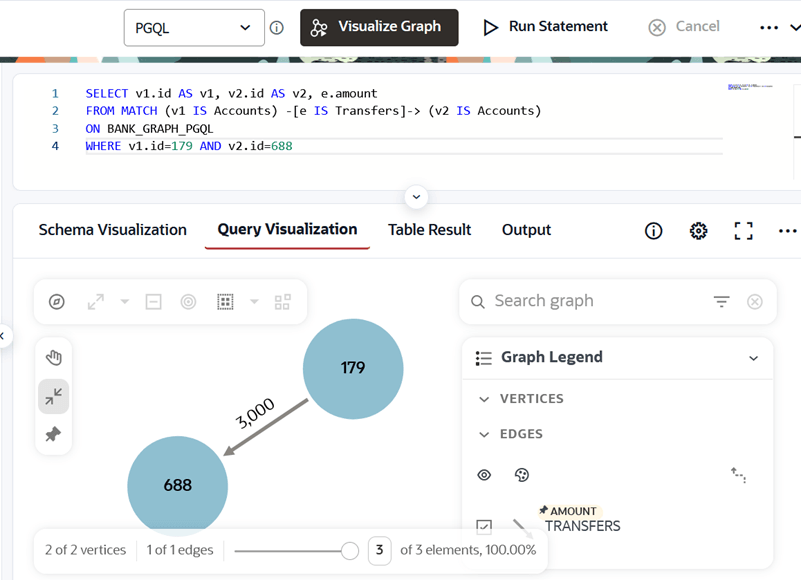Select vertex 179 in graph
Image resolution: width=801 pixels, height=580 pixels.
[x=353, y=369]
